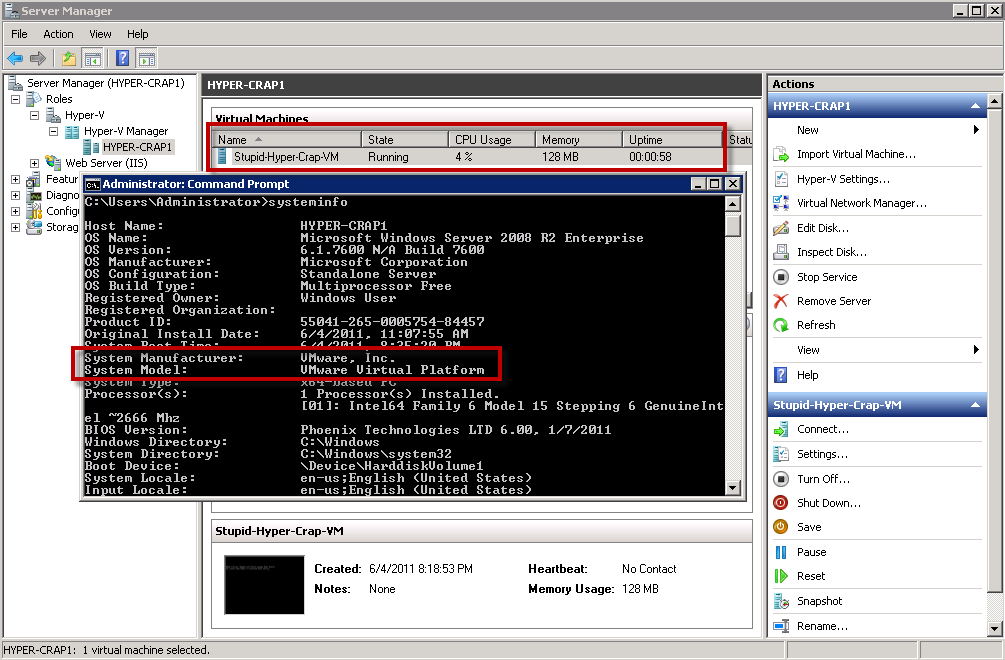The width and height of the screenshot is (1005, 660).
Task: Click the Virtual Network Manager icon
Action: pyautogui.click(x=781, y=203)
